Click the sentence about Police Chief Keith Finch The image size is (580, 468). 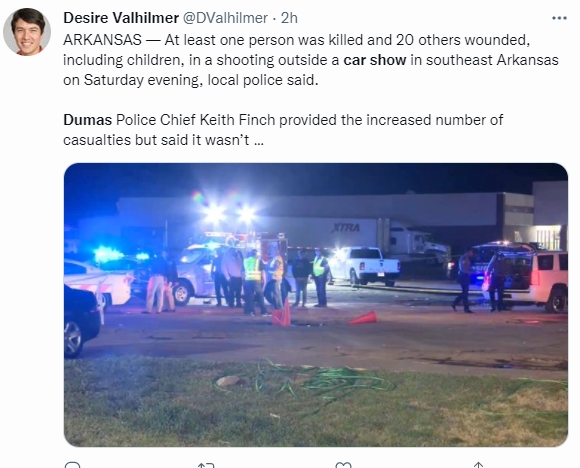[283, 130]
